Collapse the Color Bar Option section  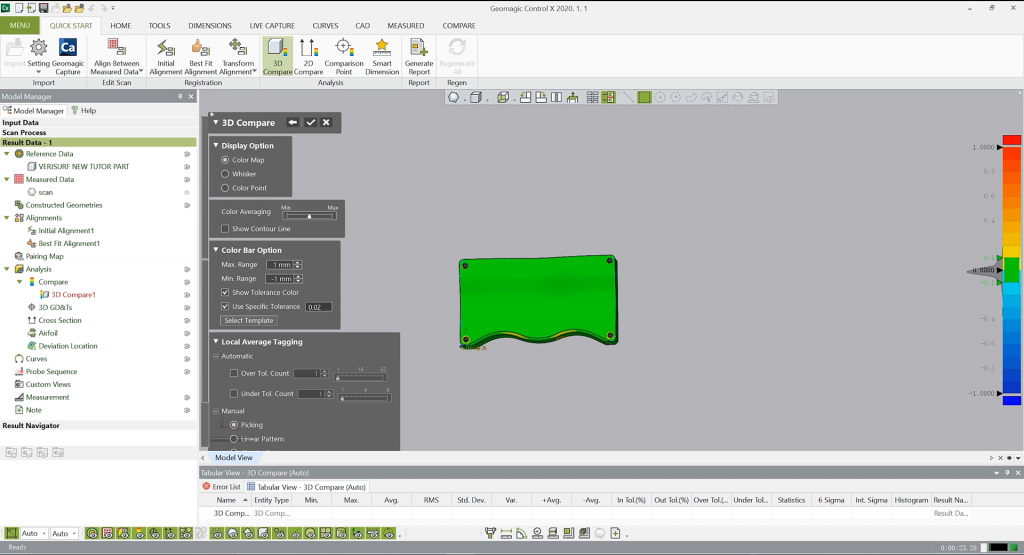(x=215, y=250)
